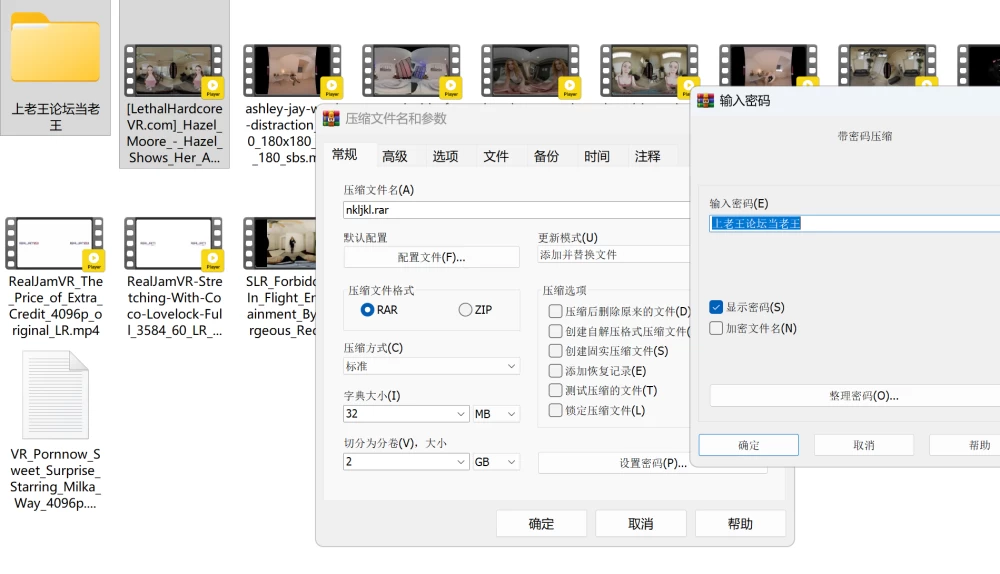Select the third video thumbnail in top row
Image resolution: width=1000 pixels, height=574 pixels.
click(411, 70)
